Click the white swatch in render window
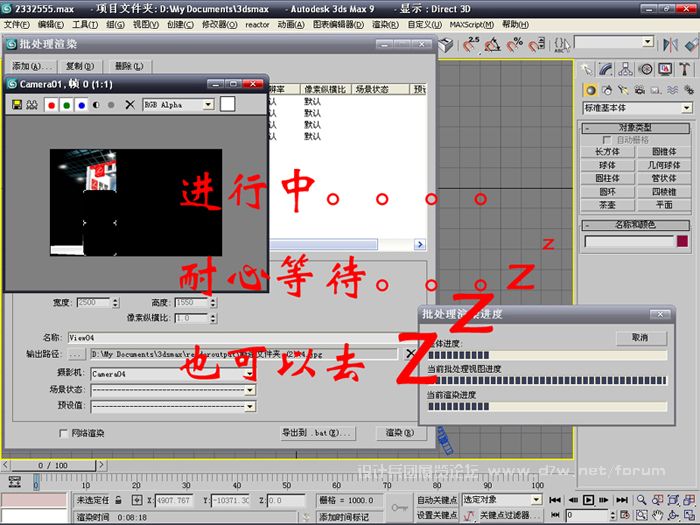The height and width of the screenshot is (525, 700). [227, 104]
